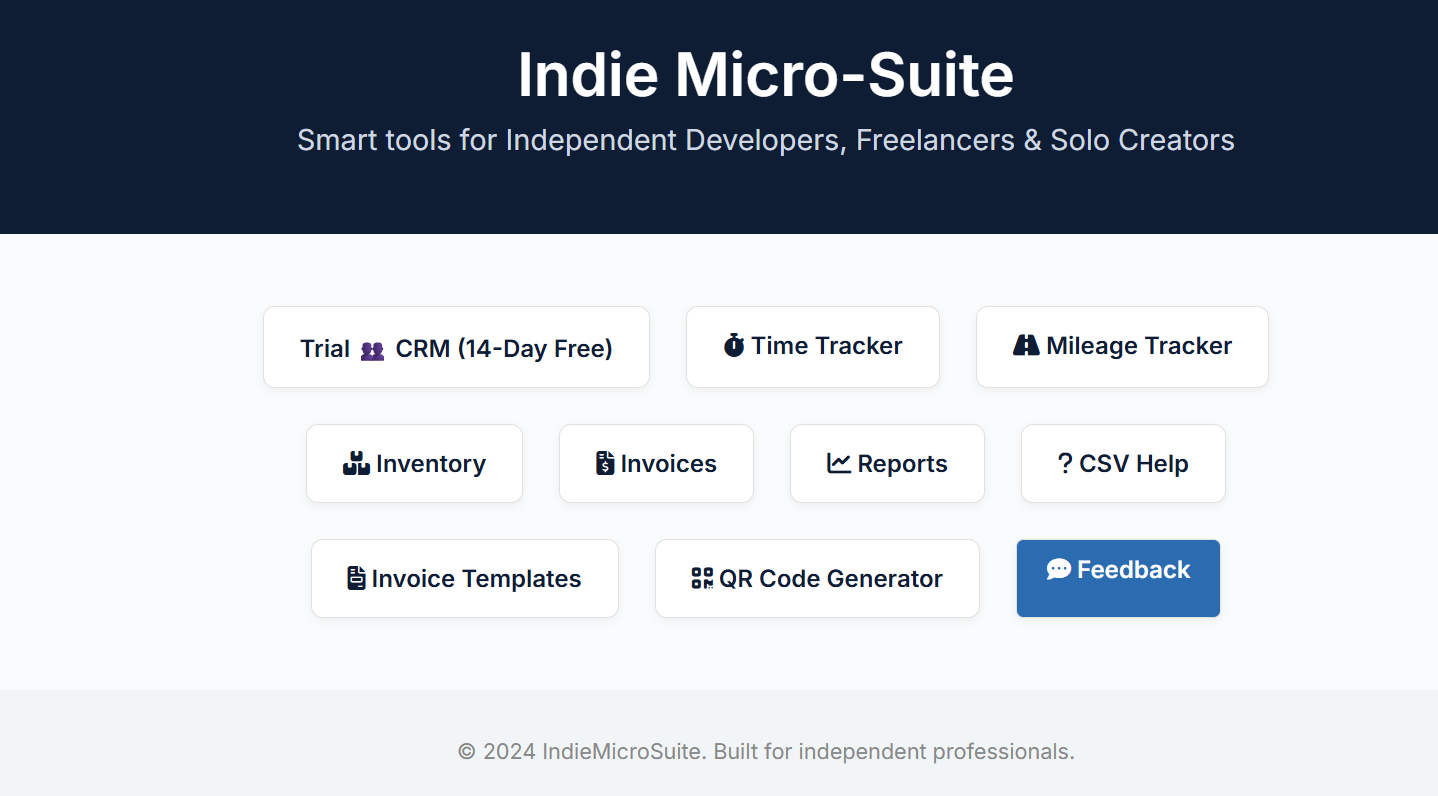Viewport: 1438px width, 796px height.
Task: Open the Invoices tool
Action: point(656,463)
